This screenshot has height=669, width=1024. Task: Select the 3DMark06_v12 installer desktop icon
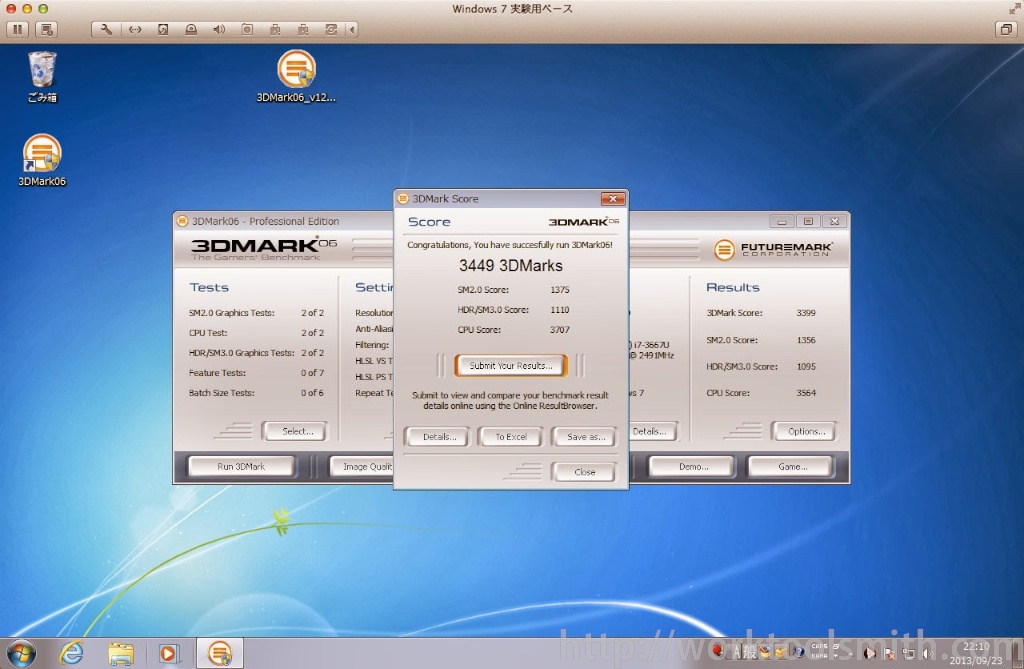click(296, 77)
